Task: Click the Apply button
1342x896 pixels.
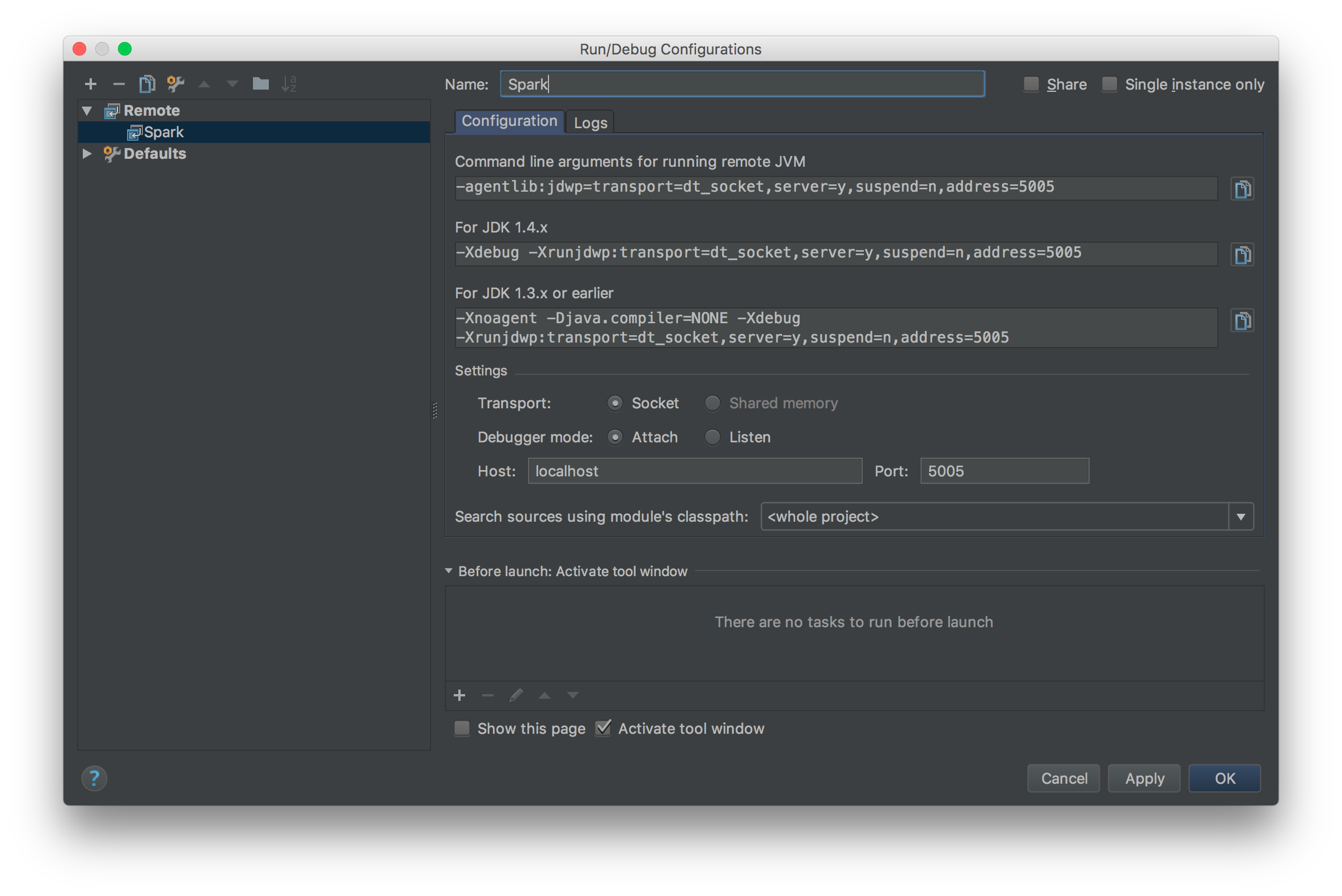Action: (x=1143, y=778)
